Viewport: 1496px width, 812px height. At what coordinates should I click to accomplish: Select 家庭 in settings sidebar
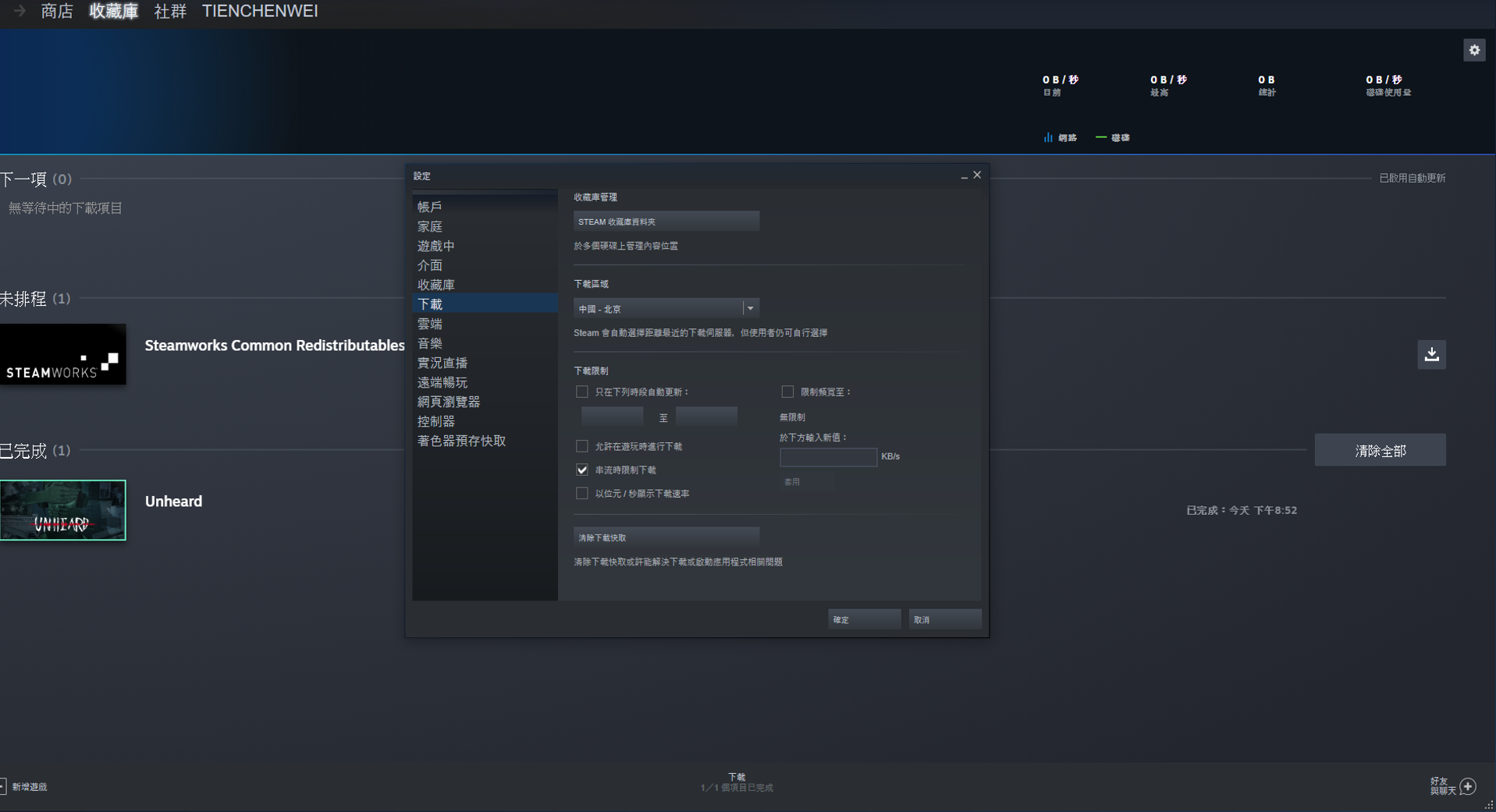point(485,226)
